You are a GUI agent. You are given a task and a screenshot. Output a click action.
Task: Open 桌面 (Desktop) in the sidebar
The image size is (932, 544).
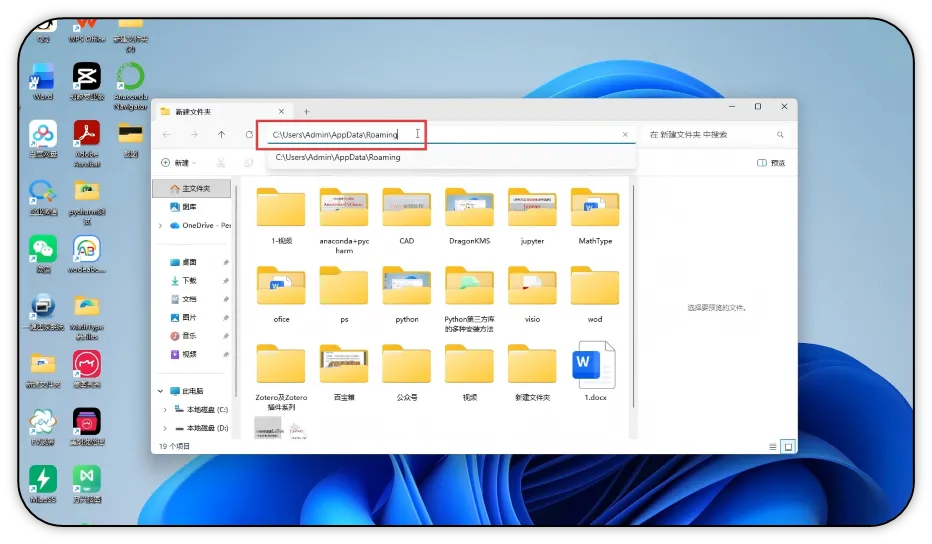click(x=184, y=262)
